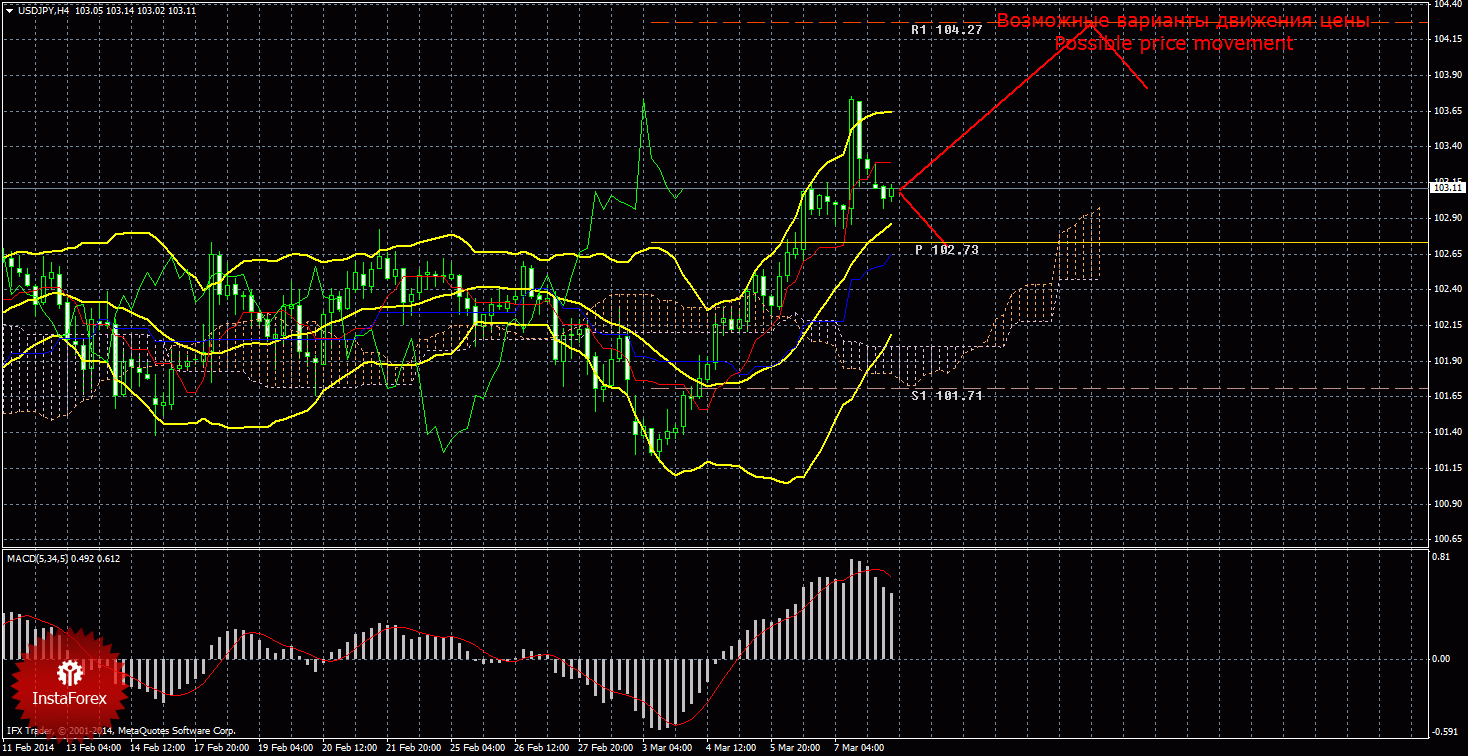
Task: Click the 102.40 price axis label
Action: pyautogui.click(x=1448, y=289)
